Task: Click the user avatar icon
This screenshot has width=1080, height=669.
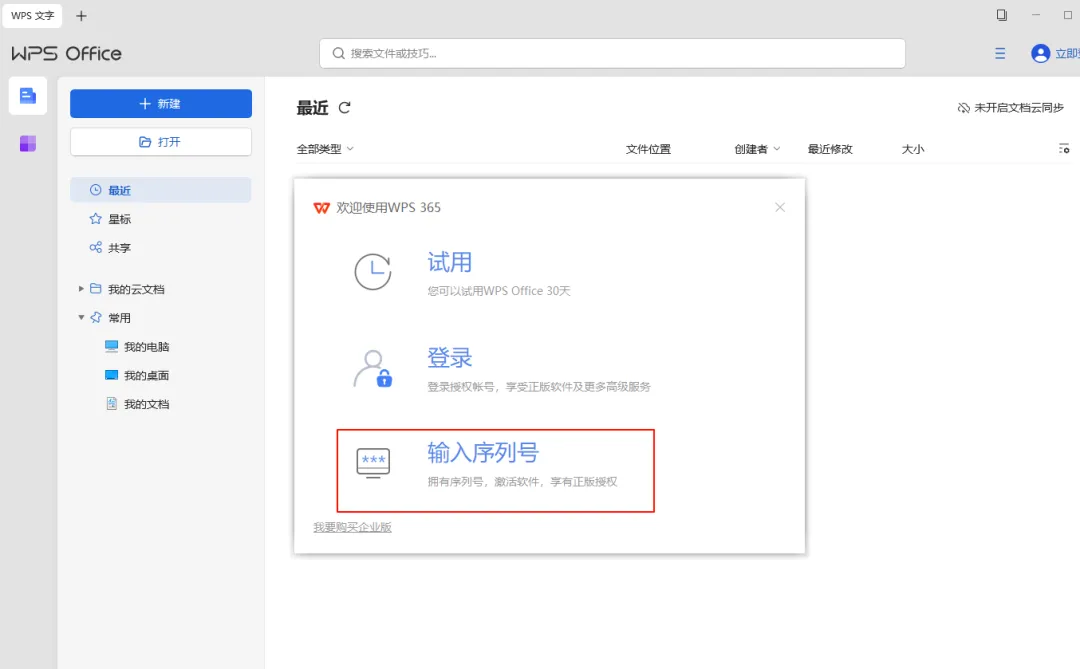Action: coord(1040,53)
